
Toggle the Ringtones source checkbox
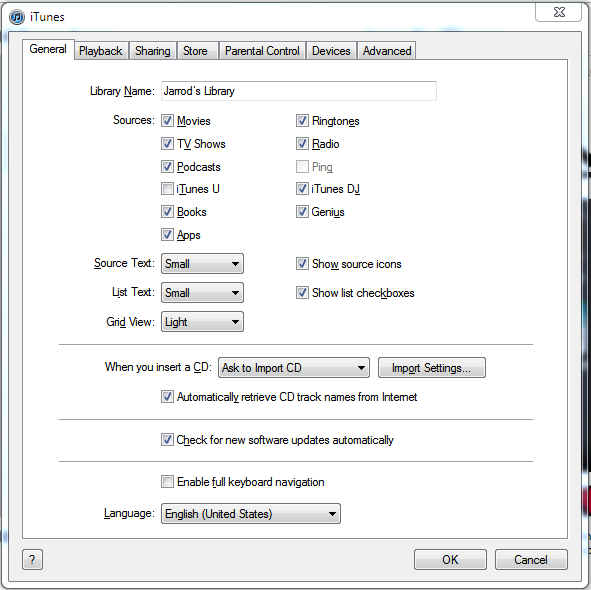[302, 121]
